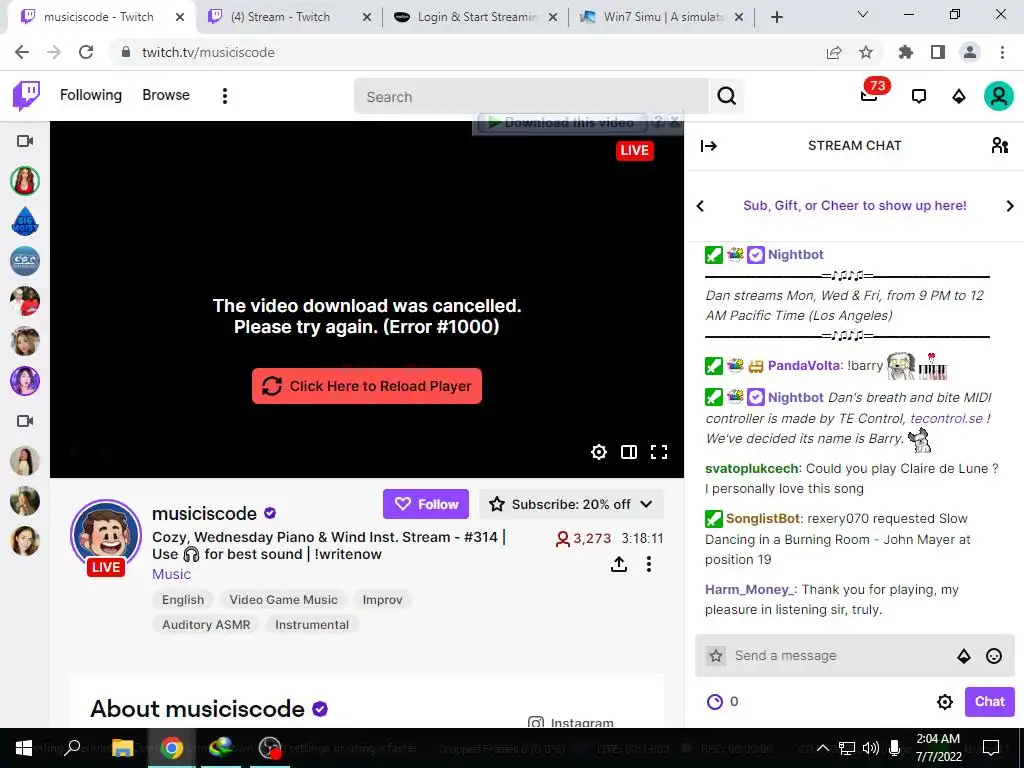This screenshot has height=768, width=1024.
Task: Open a new browser tab with plus
Action: 776,17
